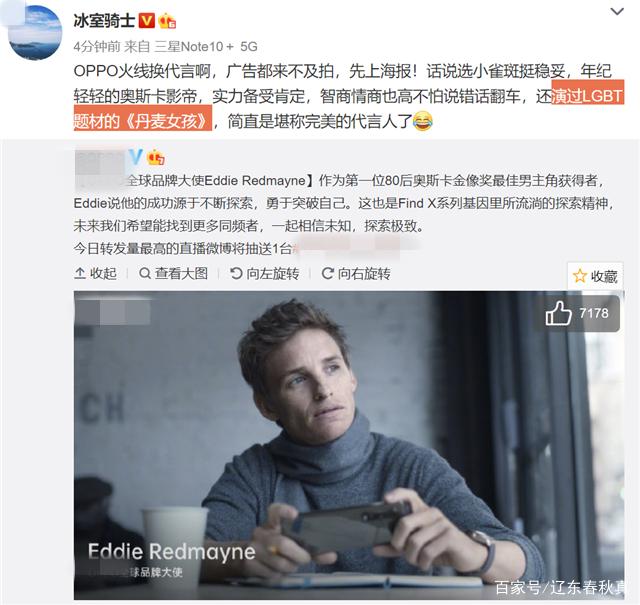Click the collapse arrow icon beside 收起
Viewport: 640px width, 605px height.
click(x=80, y=274)
